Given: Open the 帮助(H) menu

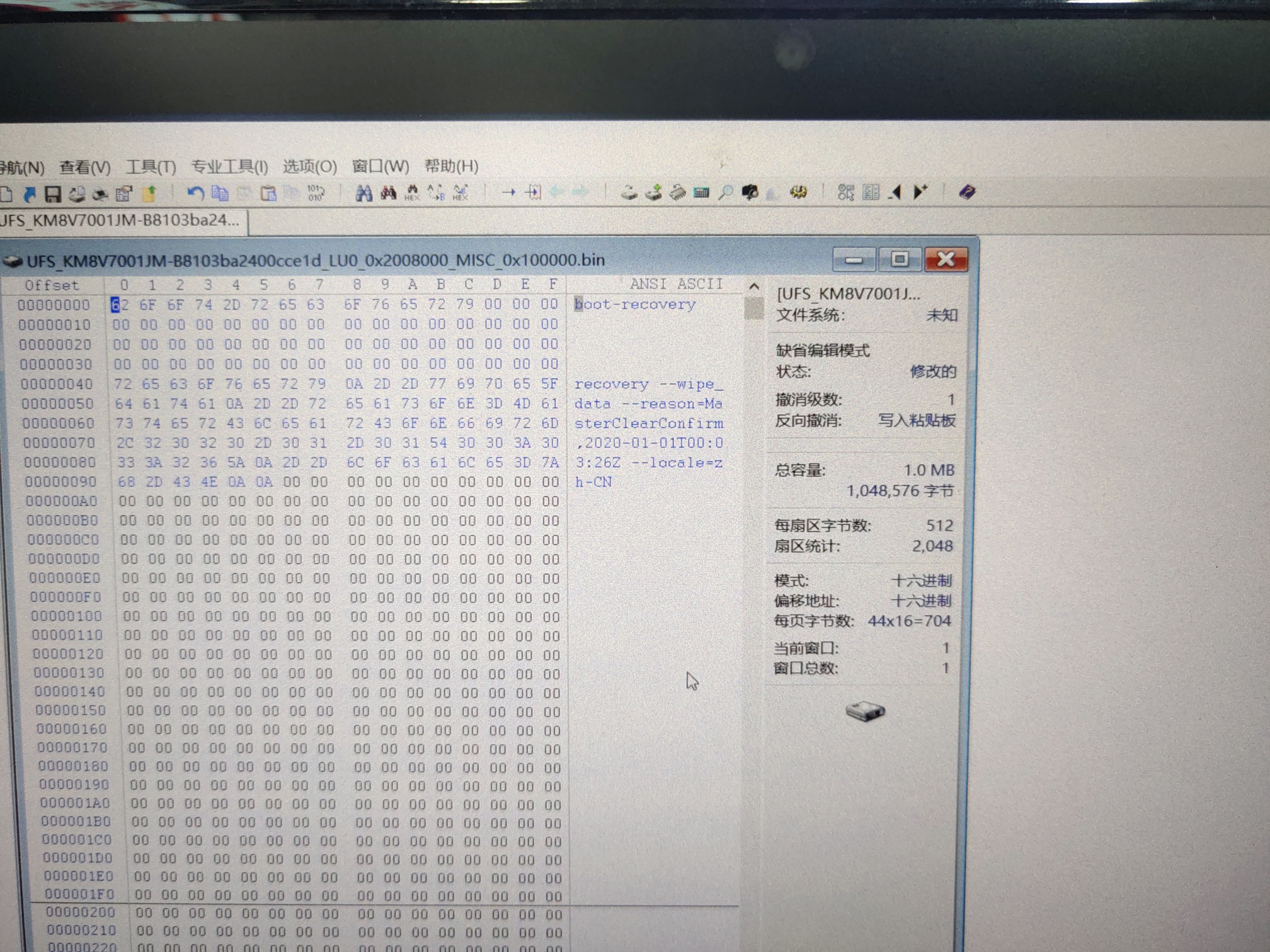Looking at the screenshot, I should coord(451,166).
